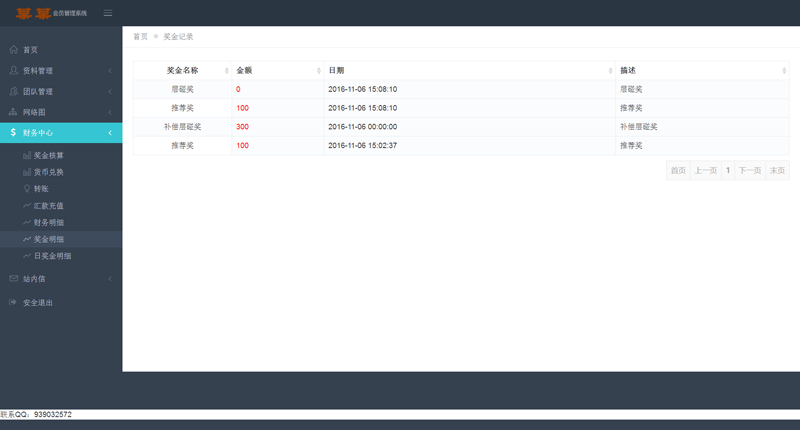Click the chart icon beside 奖金核算

27,155
